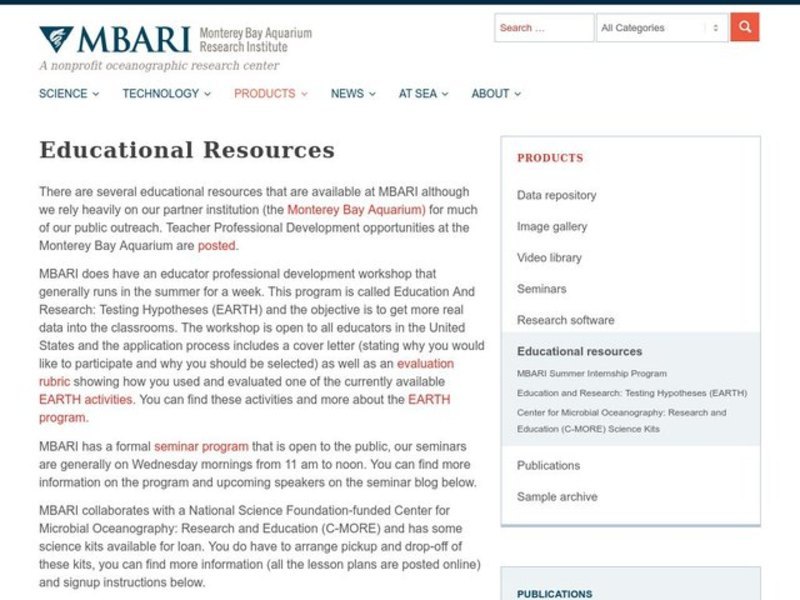Follow the Monterey Bay Aquarium link

pyautogui.click(x=356, y=210)
